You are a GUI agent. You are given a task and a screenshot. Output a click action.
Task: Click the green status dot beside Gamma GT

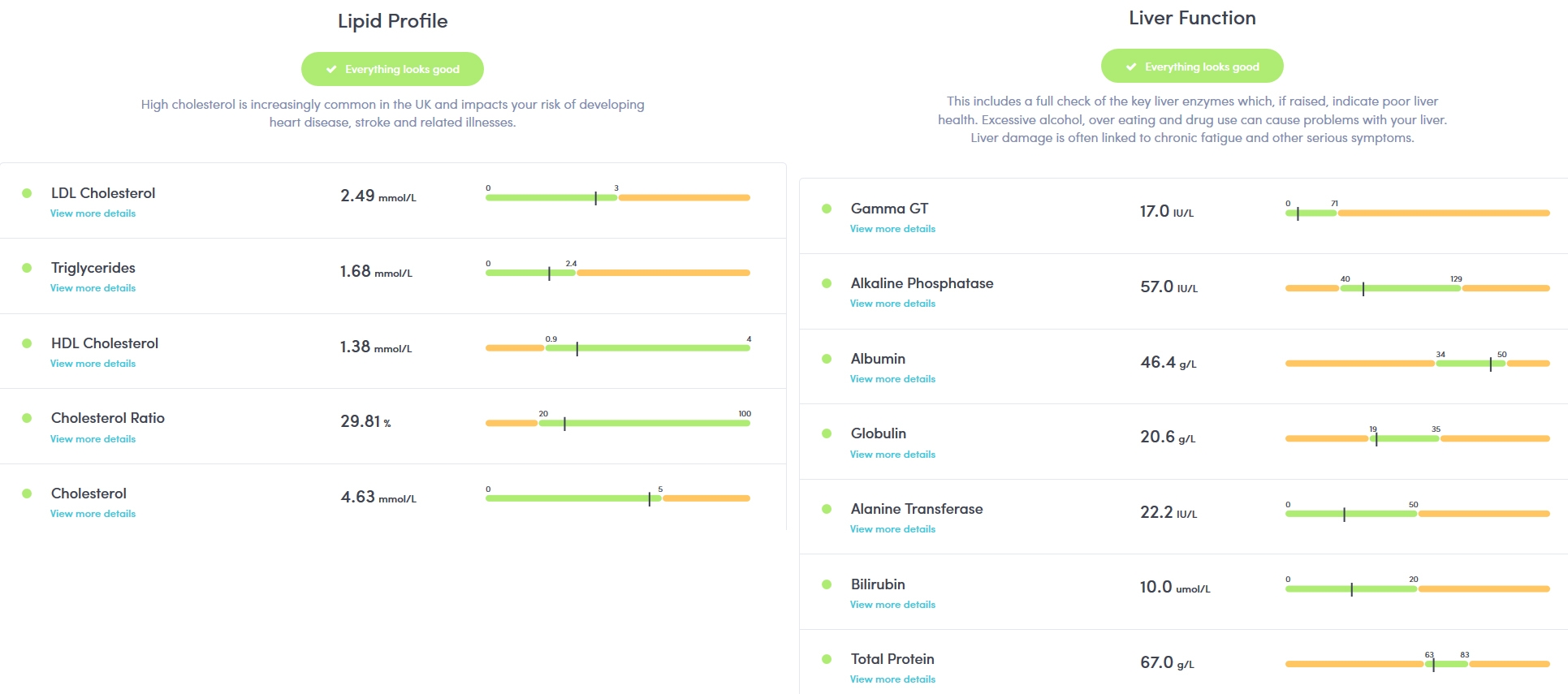[x=827, y=209]
